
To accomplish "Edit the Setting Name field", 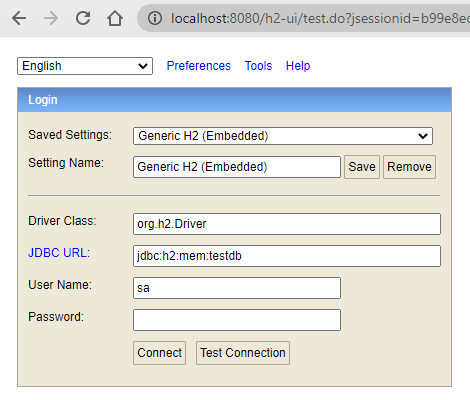I will click(x=237, y=167).
